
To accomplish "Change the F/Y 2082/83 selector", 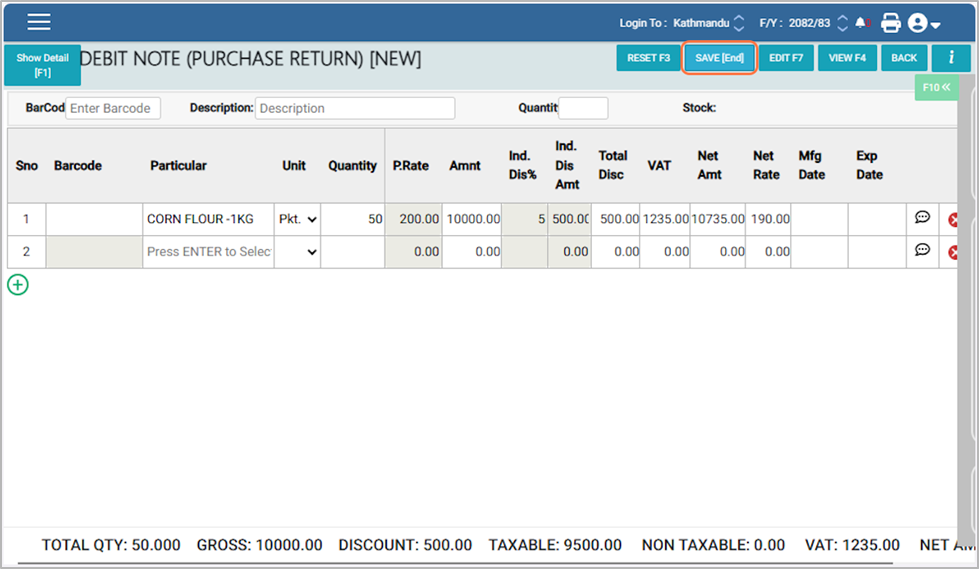I will pyautogui.click(x=818, y=23).
